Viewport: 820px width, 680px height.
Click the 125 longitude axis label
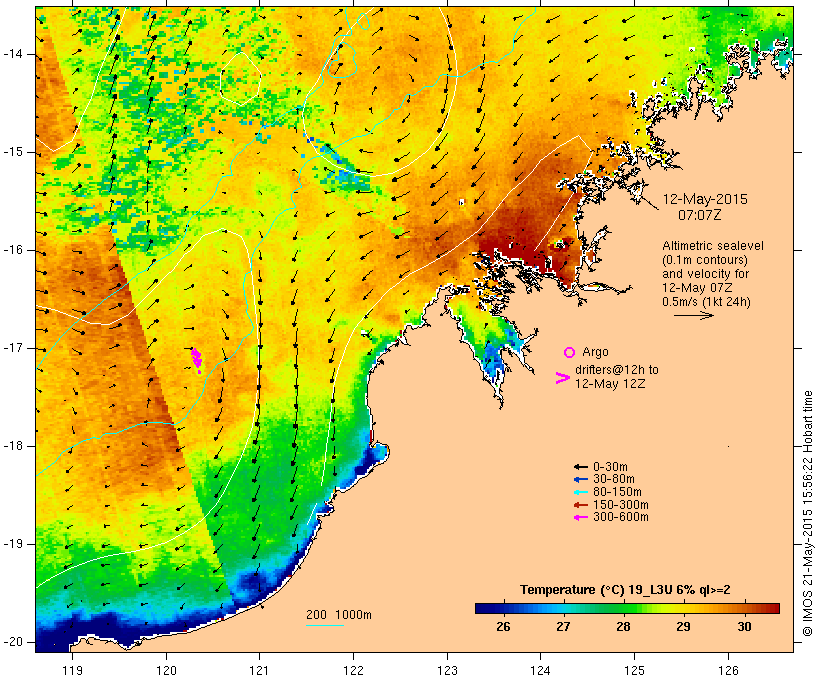[x=635, y=670]
